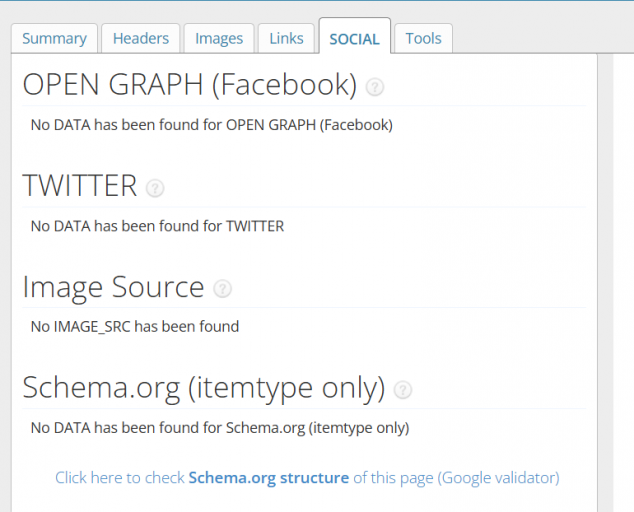Open the help icon next to Image Source
The height and width of the screenshot is (512, 634).
coord(222,289)
